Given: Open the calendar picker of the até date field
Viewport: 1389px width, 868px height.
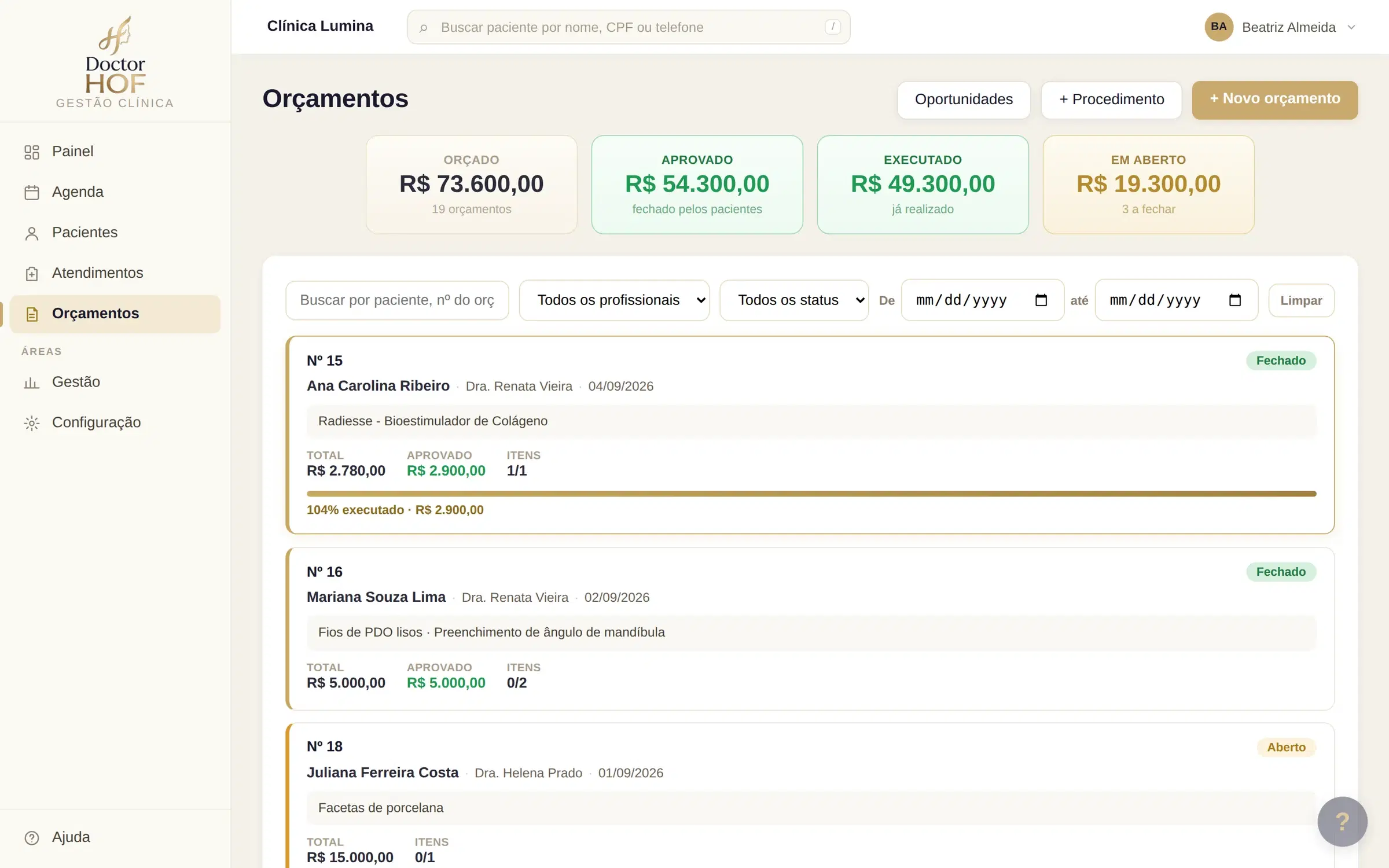Looking at the screenshot, I should click(1235, 300).
